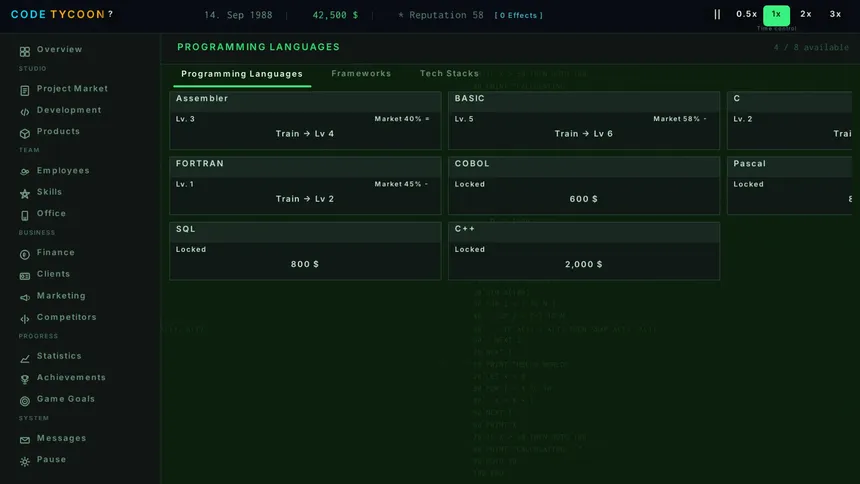
Task: Click the Pascal card title
Action: [749, 164]
